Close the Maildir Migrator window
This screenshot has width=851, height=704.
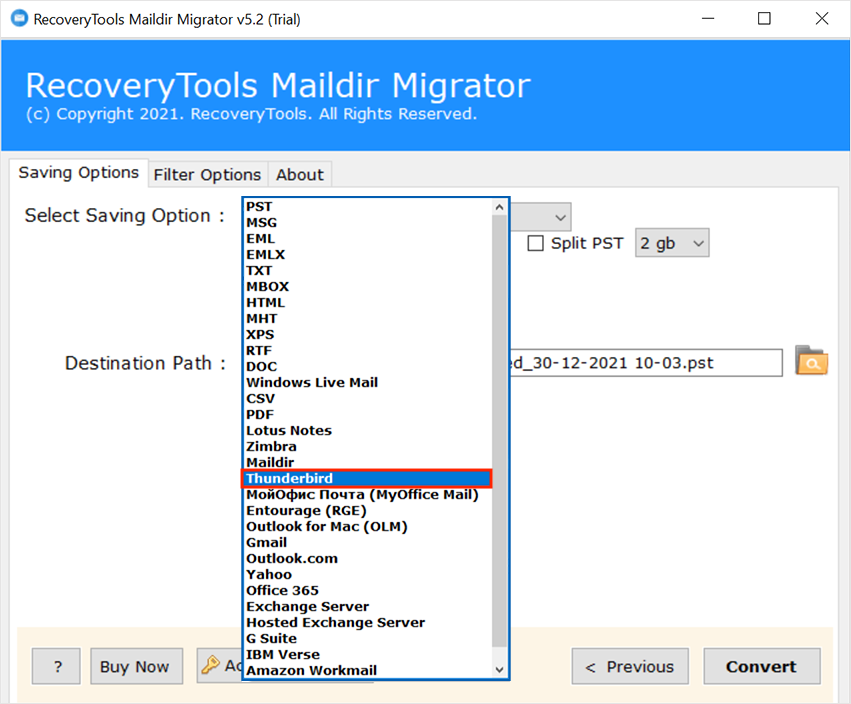click(822, 18)
